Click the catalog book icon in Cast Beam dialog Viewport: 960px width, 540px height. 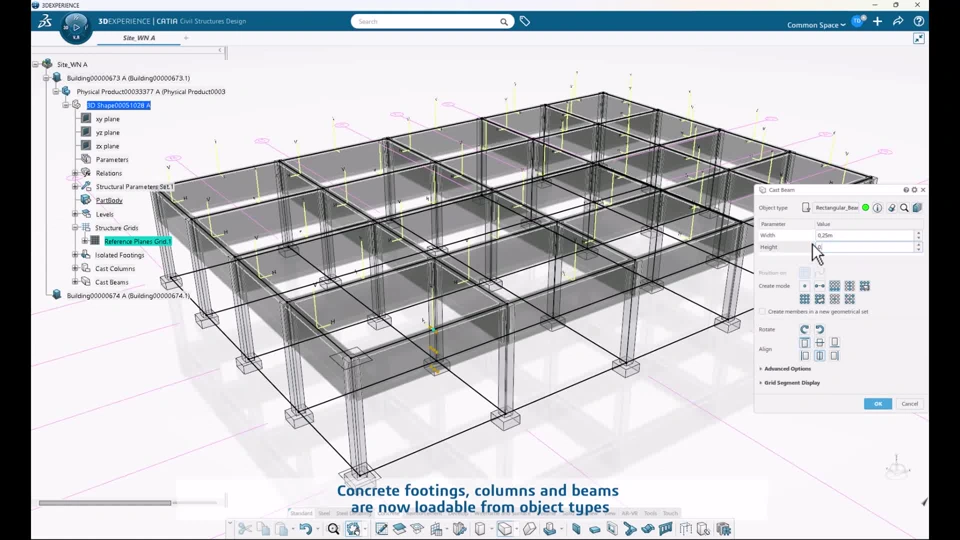click(917, 208)
